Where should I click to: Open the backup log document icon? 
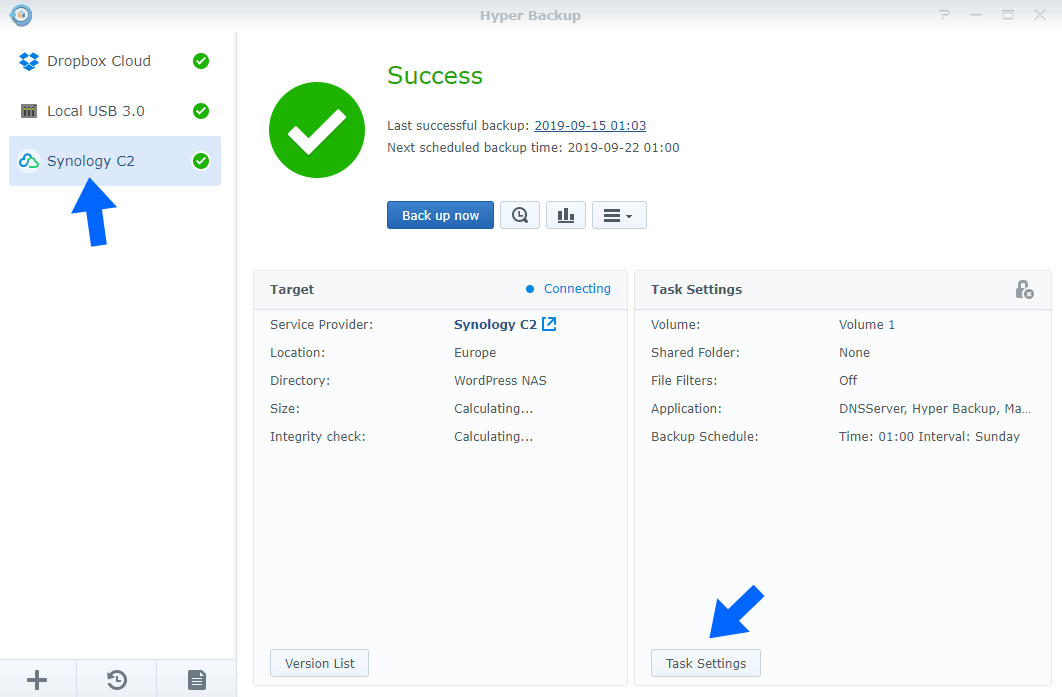pyautogui.click(x=197, y=679)
